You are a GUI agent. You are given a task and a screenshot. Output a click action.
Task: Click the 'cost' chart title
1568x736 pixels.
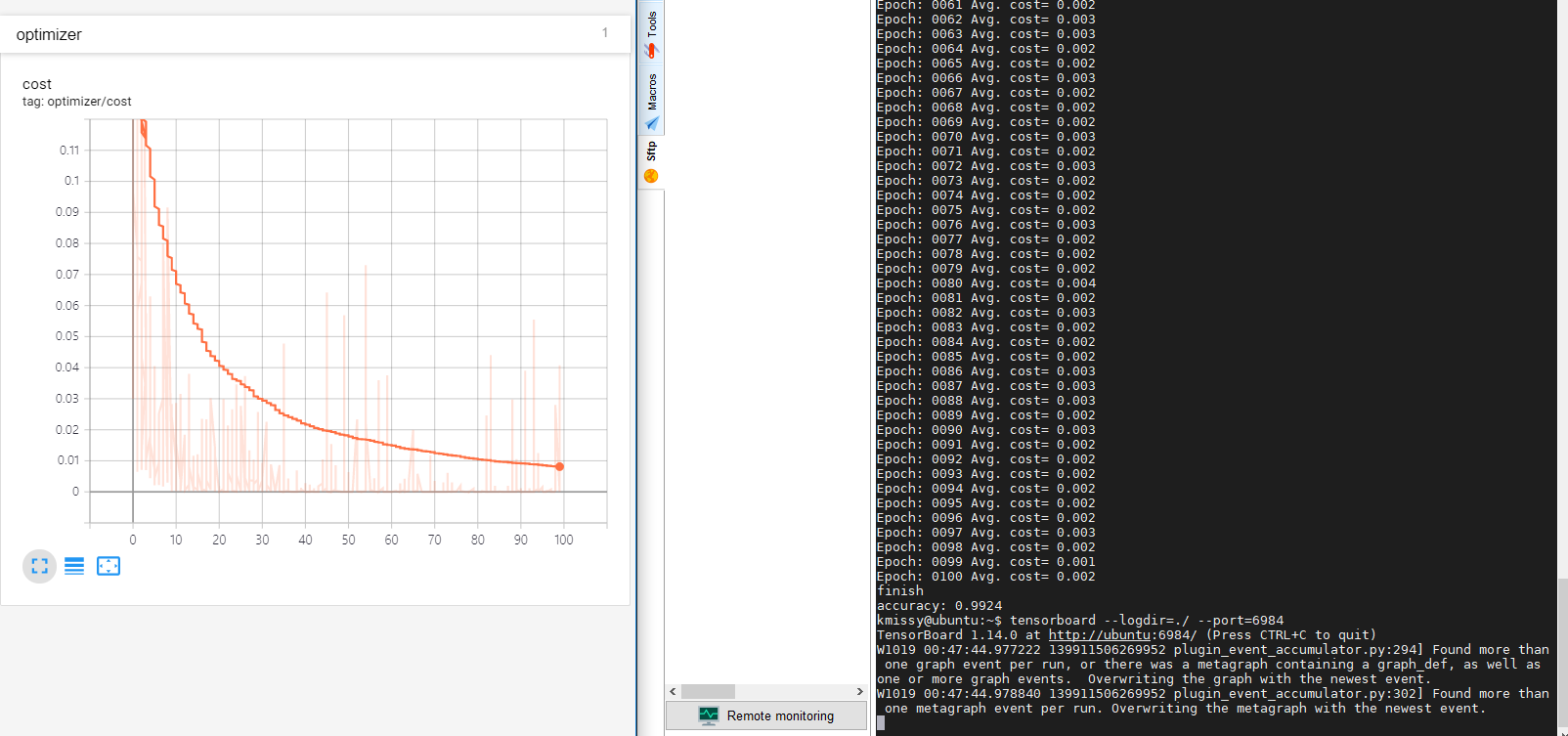pyautogui.click(x=37, y=84)
